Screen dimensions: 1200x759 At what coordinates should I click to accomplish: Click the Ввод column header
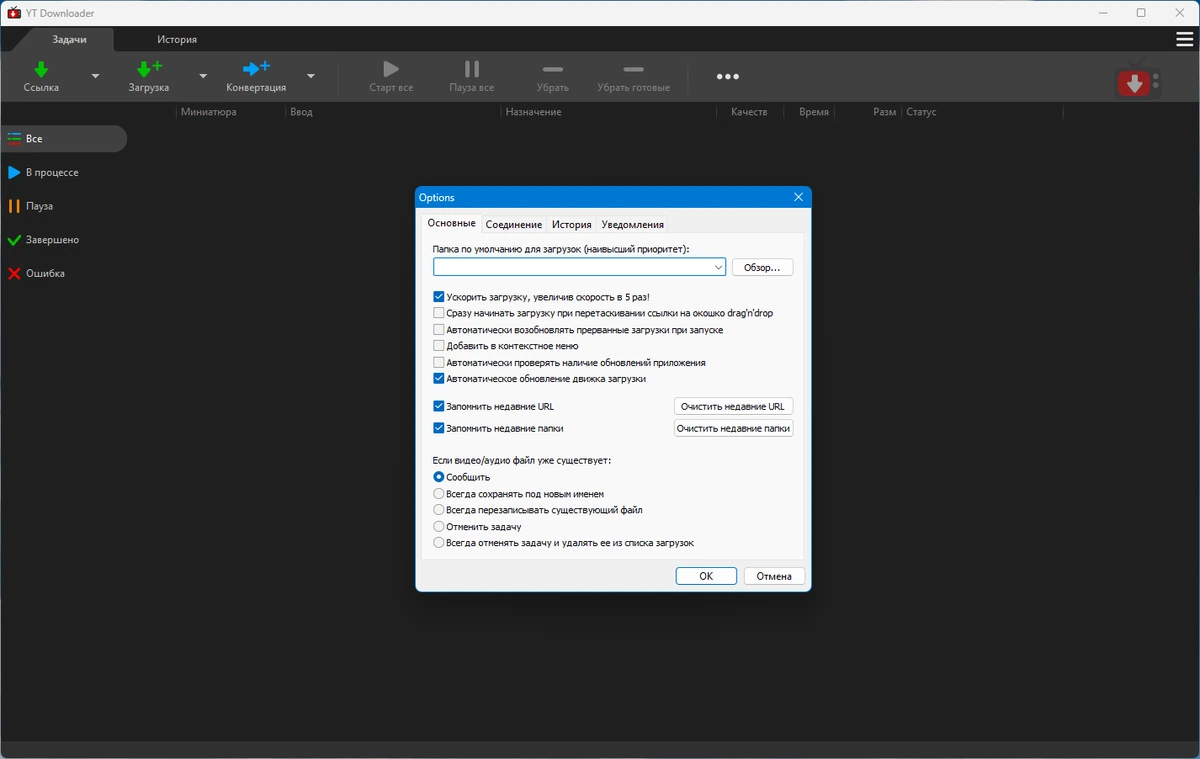click(302, 112)
